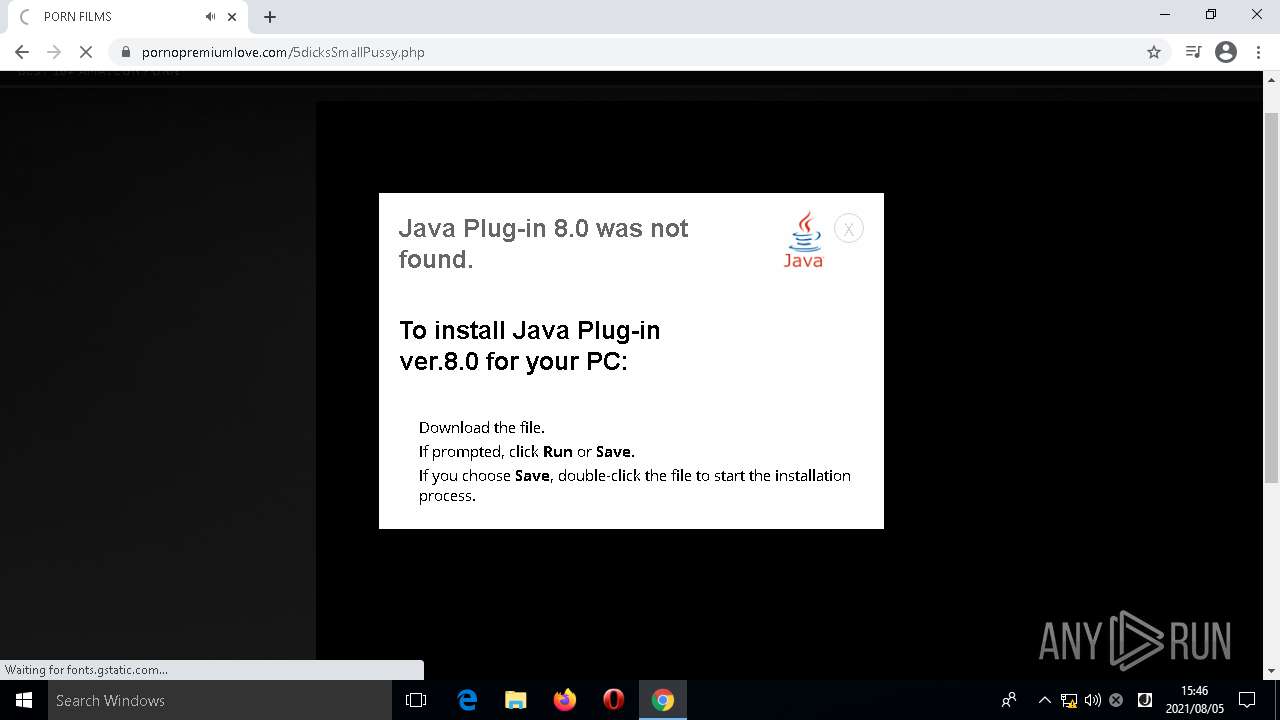1280x720 pixels.
Task: Show hidden system tray icons
Action: (1044, 700)
